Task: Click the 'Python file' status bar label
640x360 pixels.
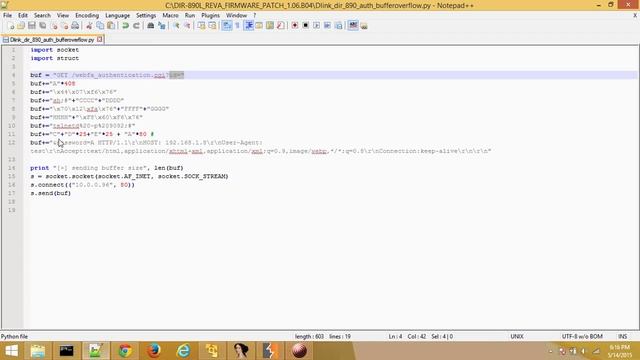Action: (14, 337)
